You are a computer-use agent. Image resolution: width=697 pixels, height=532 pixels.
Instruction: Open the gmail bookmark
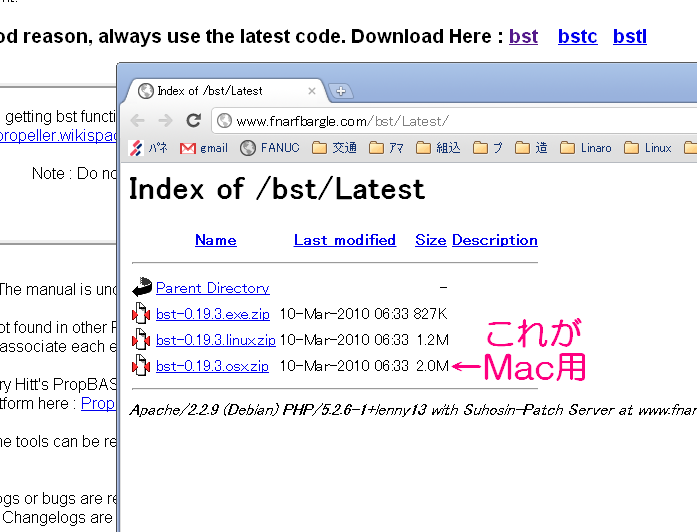point(204,148)
